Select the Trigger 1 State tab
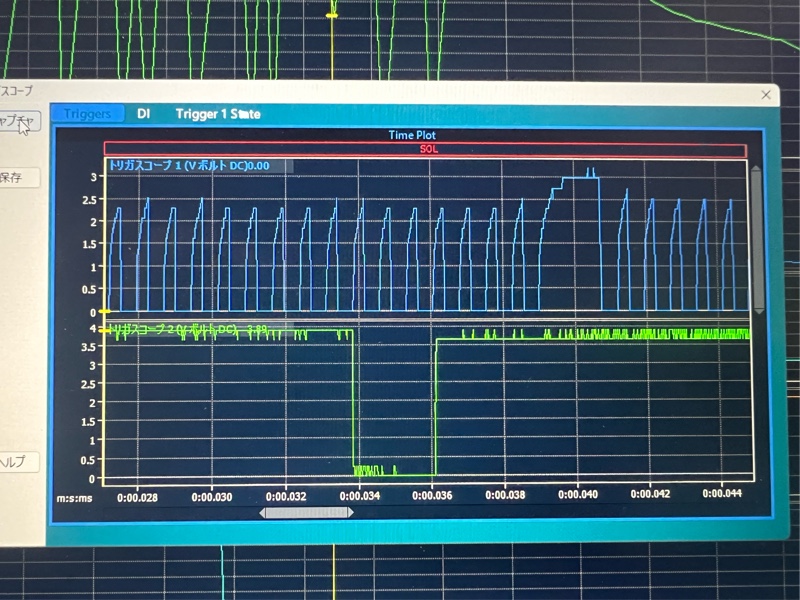The height and width of the screenshot is (600, 800). point(218,114)
